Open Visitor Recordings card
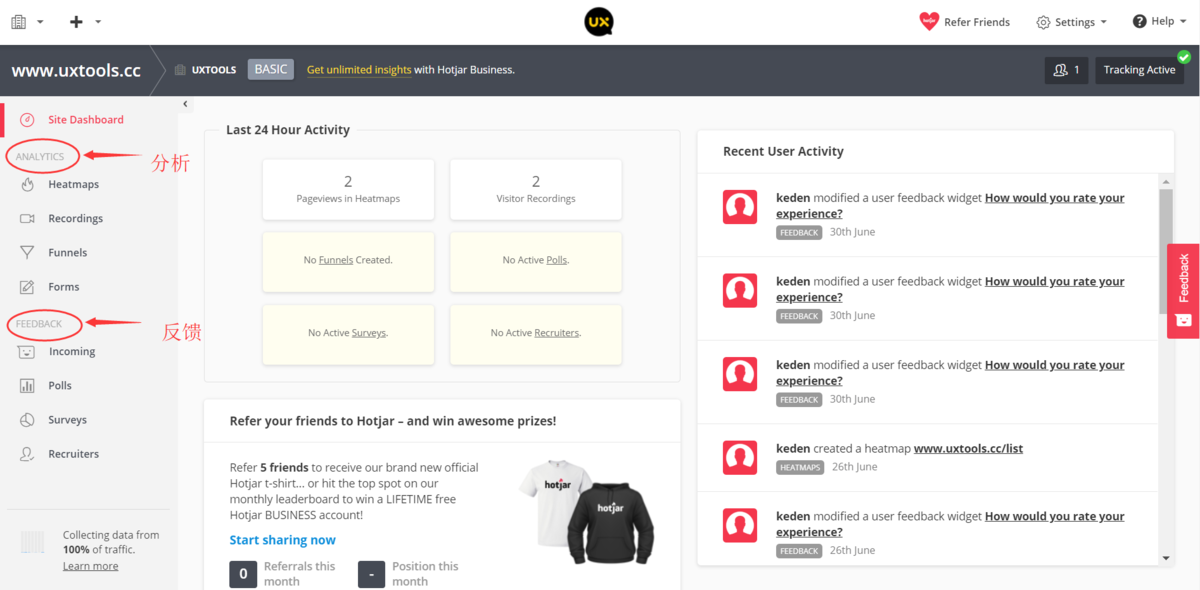The image size is (1200, 590). pos(536,189)
